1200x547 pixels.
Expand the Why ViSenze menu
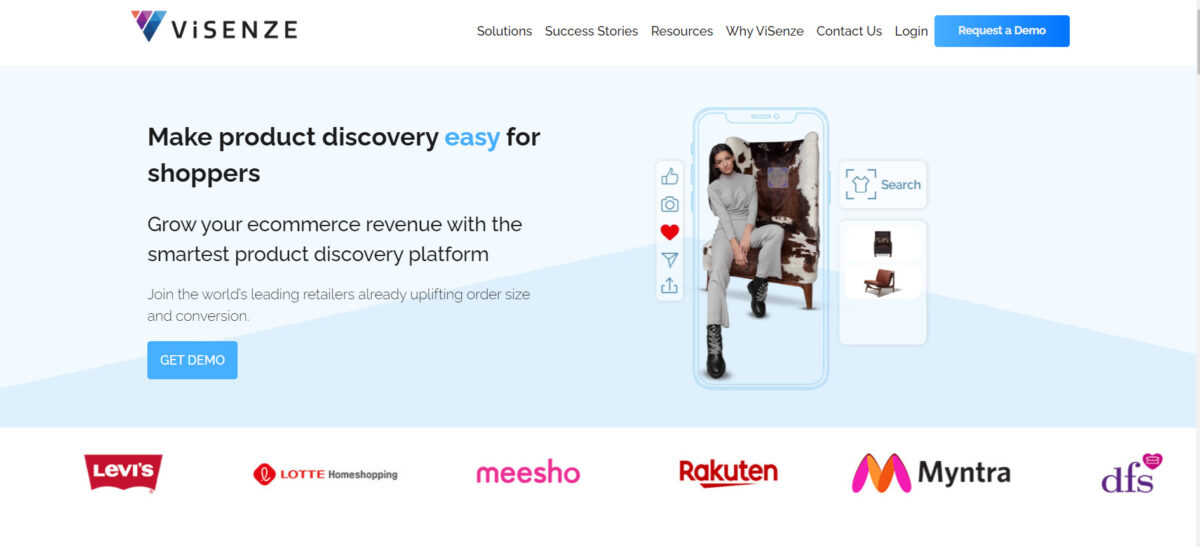point(765,31)
